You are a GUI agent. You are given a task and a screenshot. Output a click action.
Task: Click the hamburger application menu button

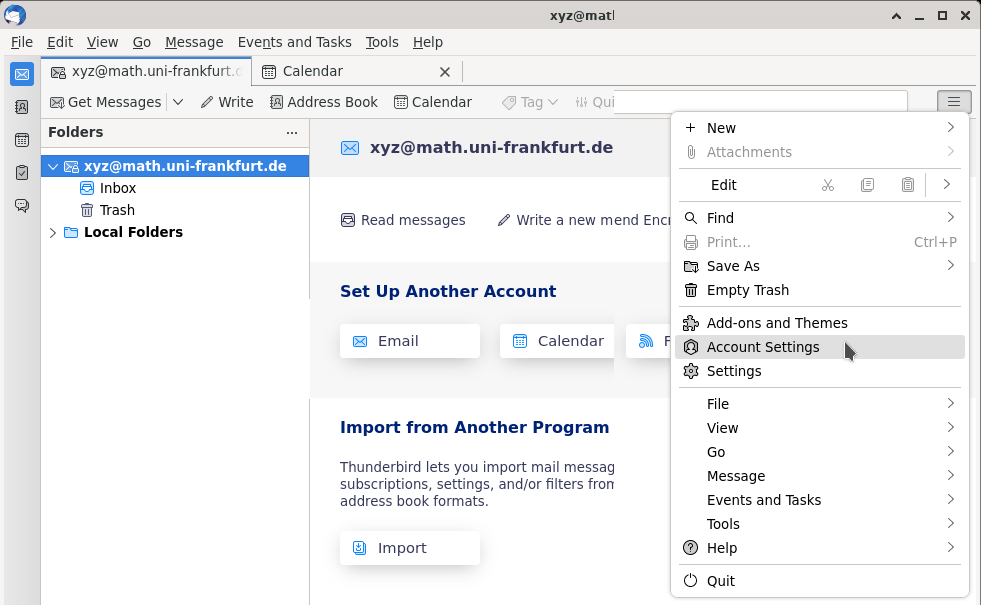(x=954, y=102)
